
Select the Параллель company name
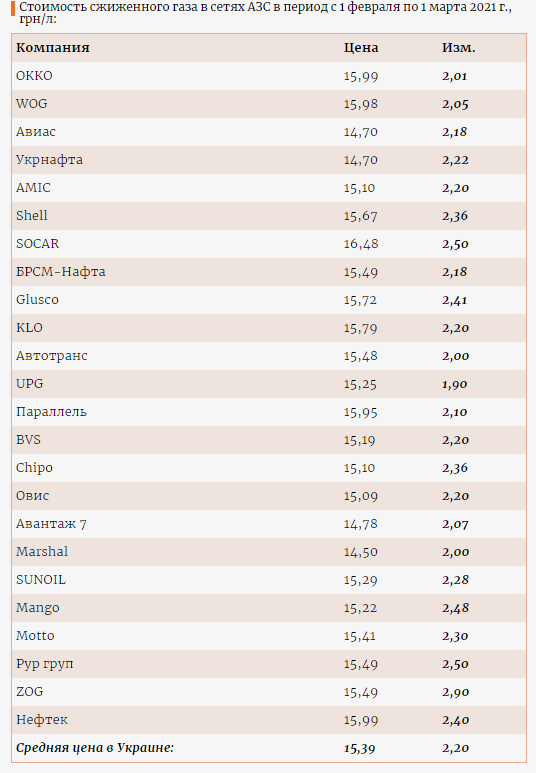point(51,412)
